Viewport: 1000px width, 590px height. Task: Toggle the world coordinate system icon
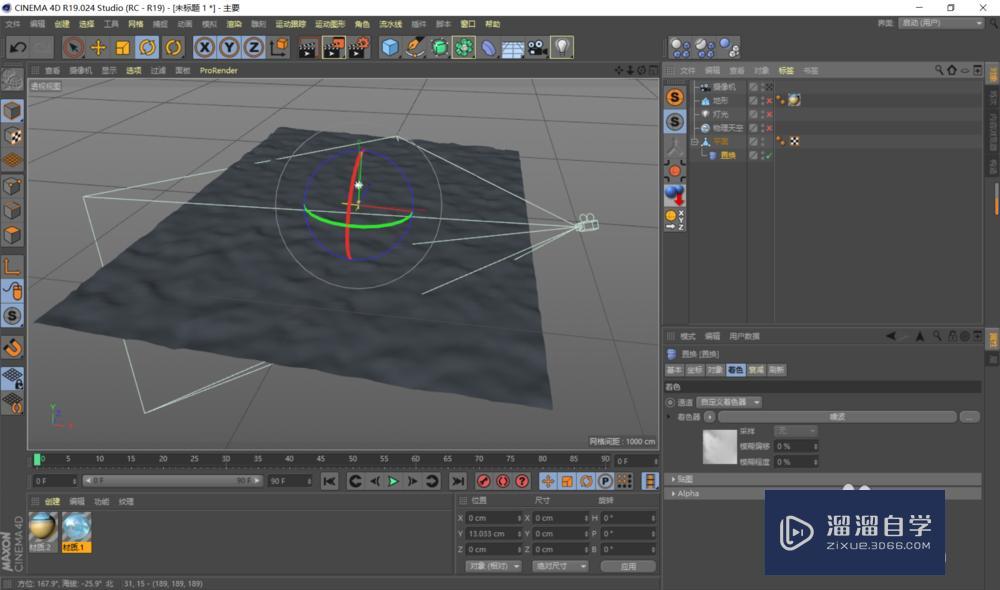(x=279, y=47)
